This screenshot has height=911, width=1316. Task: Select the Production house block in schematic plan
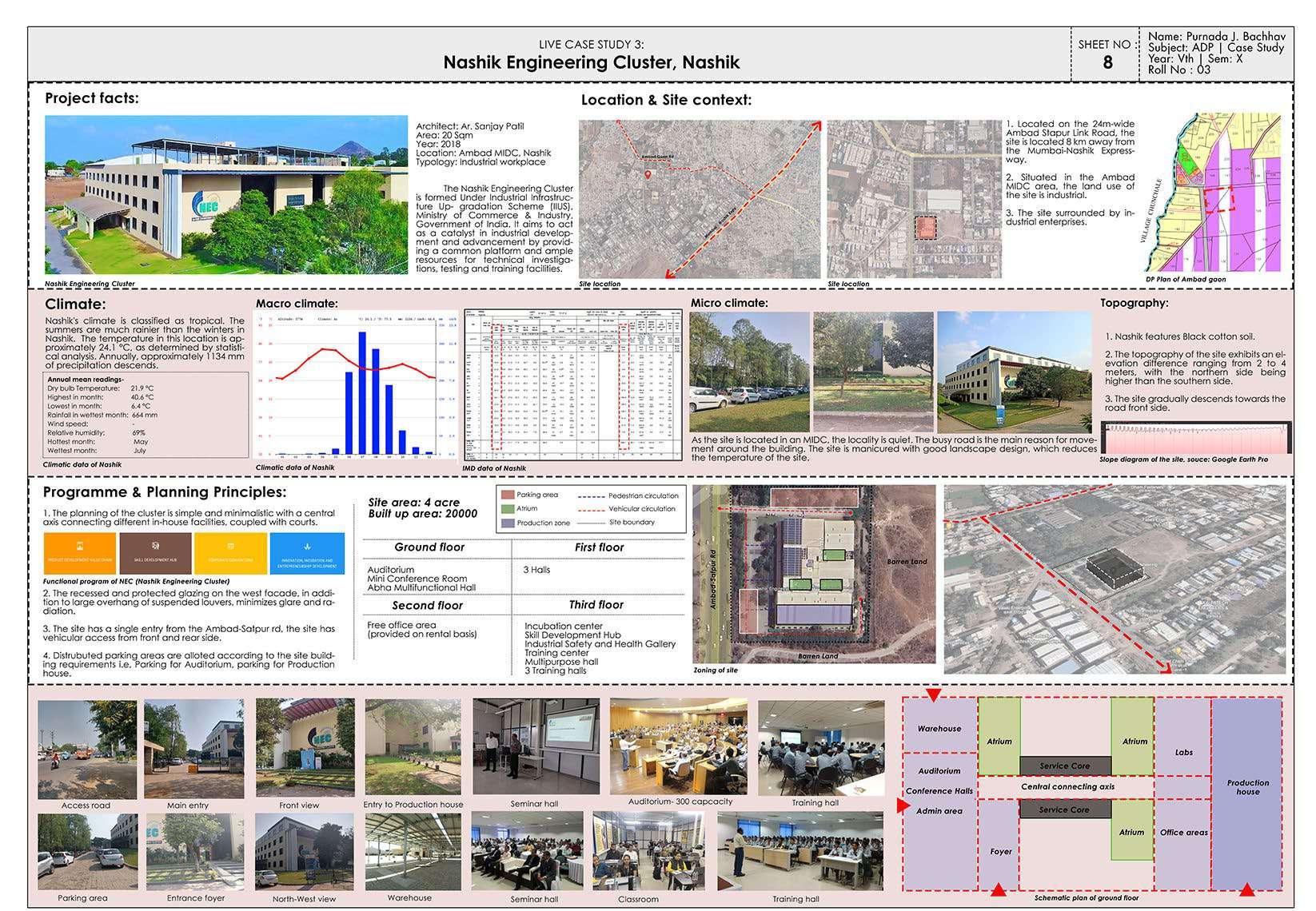click(1247, 794)
